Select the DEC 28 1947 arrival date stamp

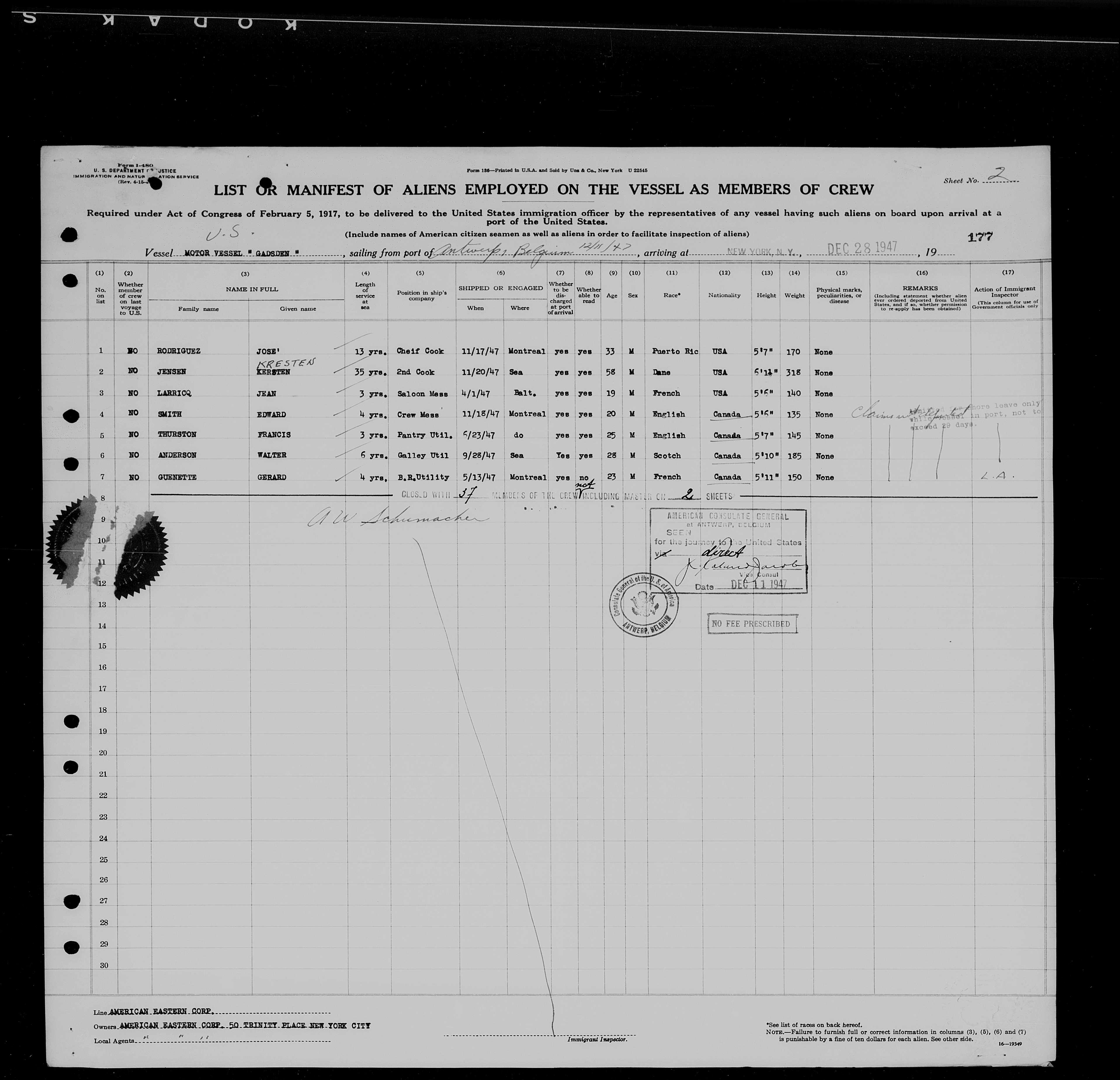coord(862,247)
